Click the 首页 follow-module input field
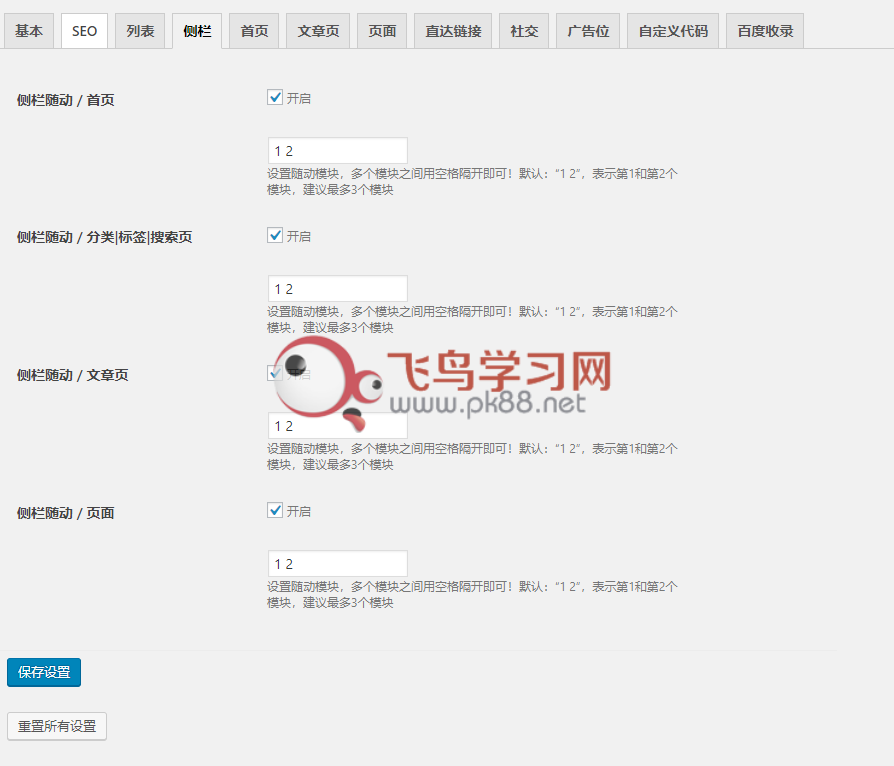Image resolution: width=894 pixels, height=766 pixels. [x=337, y=151]
